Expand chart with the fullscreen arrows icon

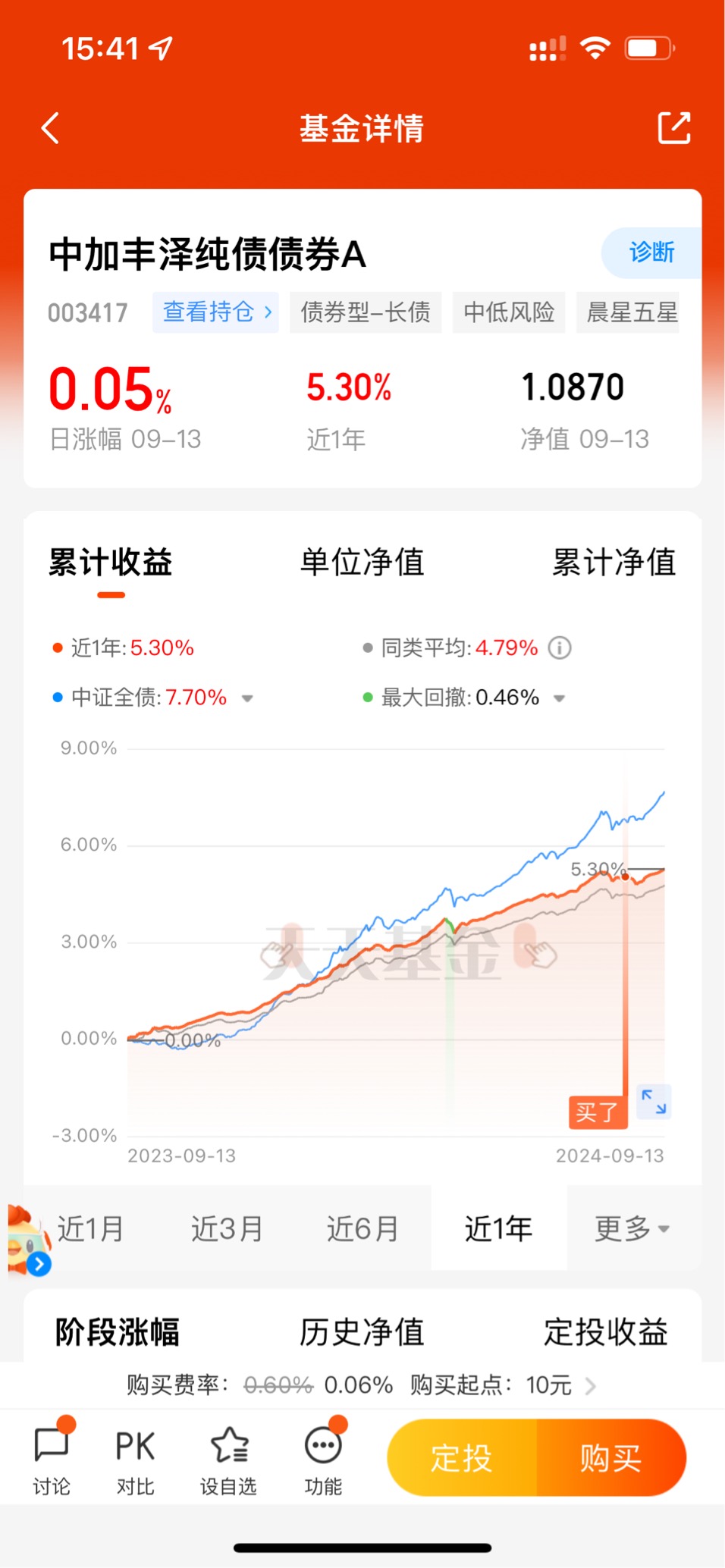[x=654, y=1101]
